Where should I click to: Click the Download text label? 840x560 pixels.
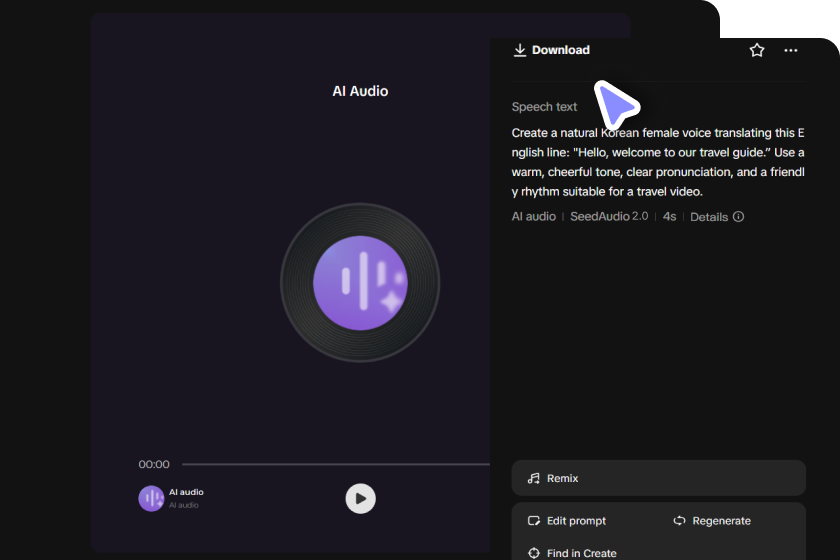[560, 50]
